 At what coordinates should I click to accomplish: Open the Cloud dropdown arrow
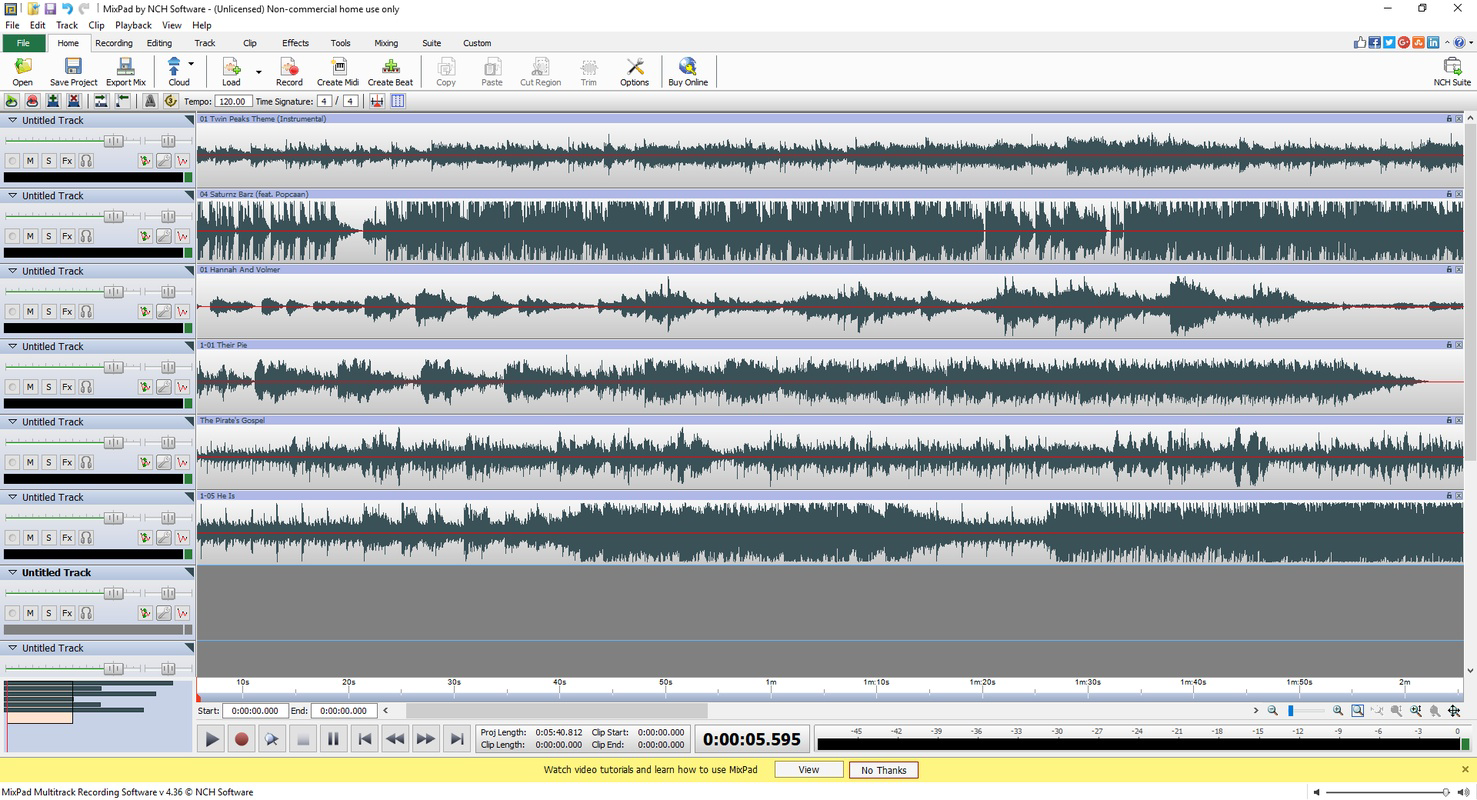click(x=191, y=64)
